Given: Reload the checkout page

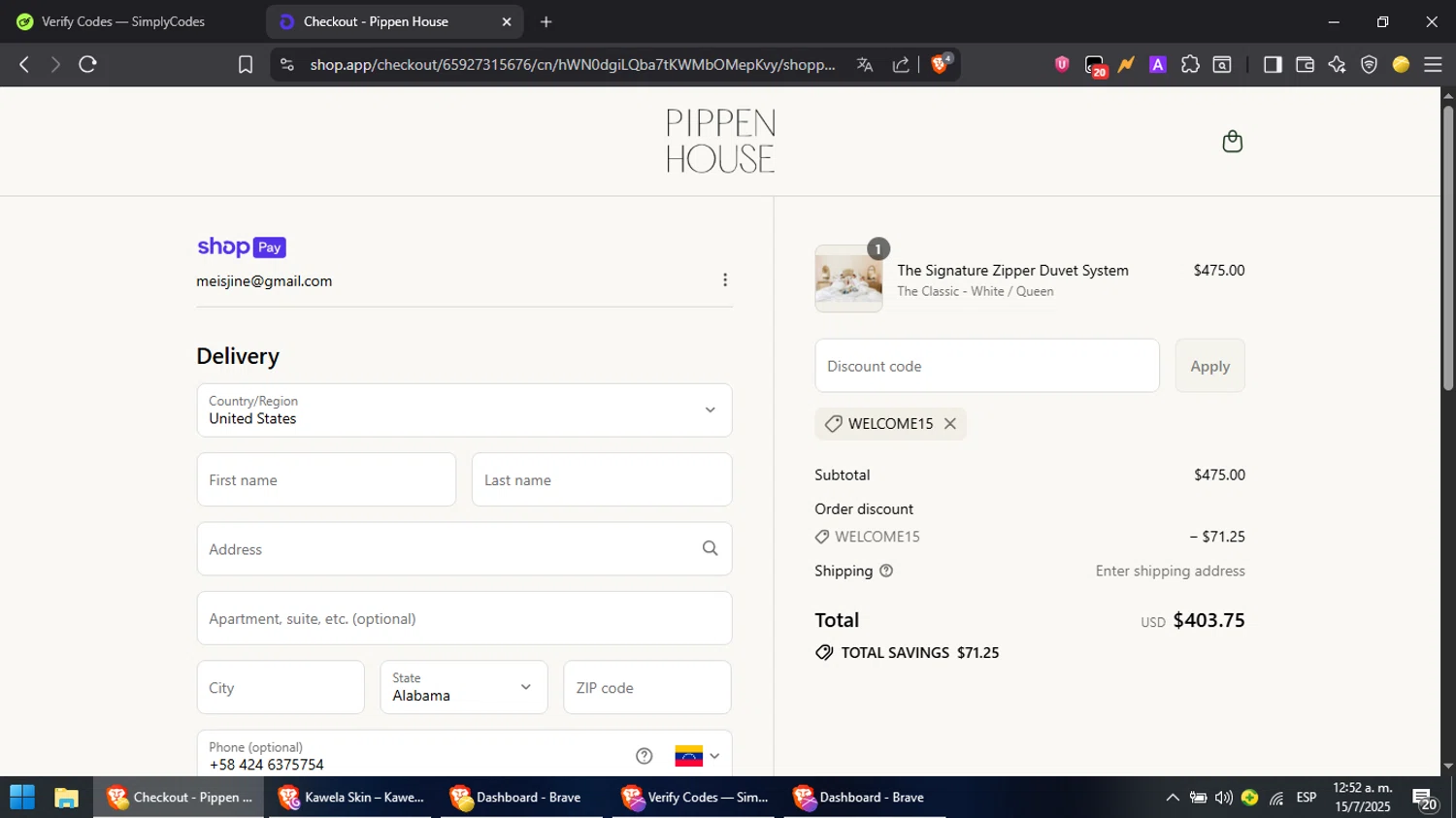Looking at the screenshot, I should [x=87, y=64].
